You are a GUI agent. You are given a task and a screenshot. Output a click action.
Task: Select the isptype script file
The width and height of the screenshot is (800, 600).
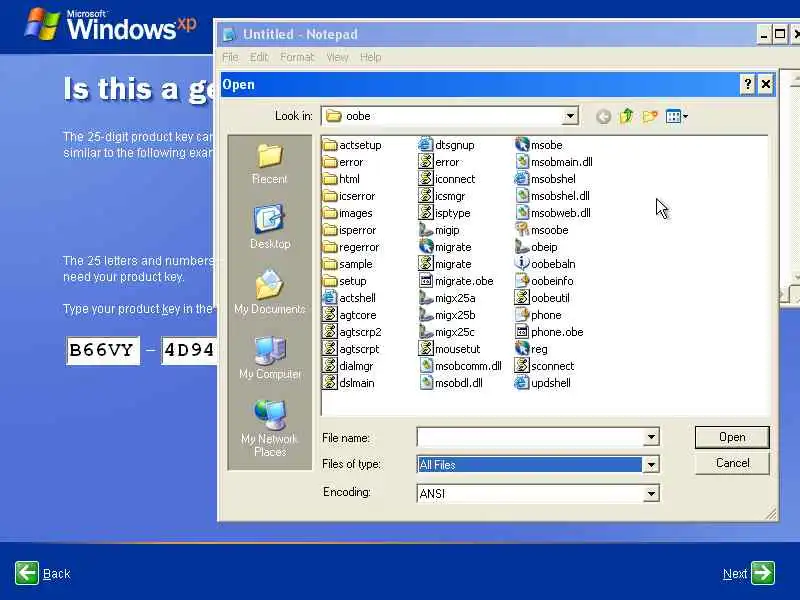[444, 213]
